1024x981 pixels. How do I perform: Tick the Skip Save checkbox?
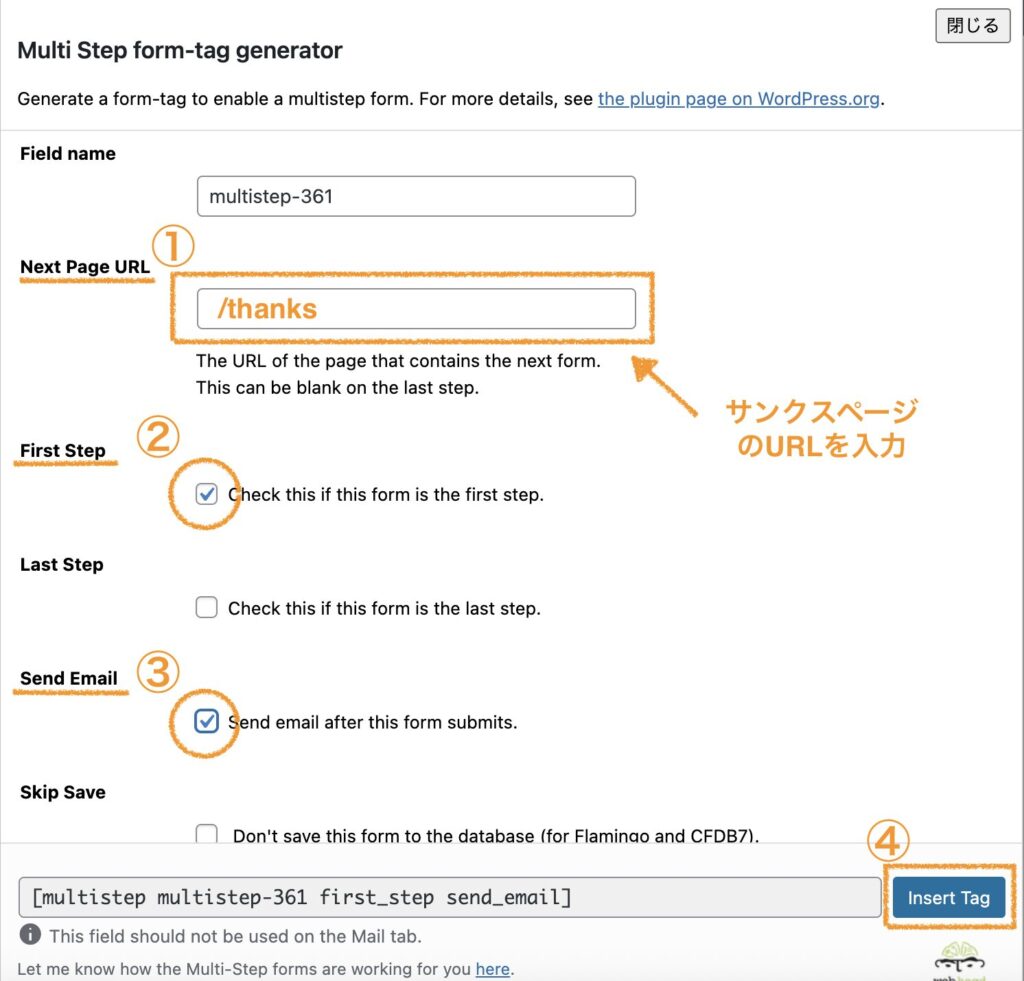[x=206, y=833]
